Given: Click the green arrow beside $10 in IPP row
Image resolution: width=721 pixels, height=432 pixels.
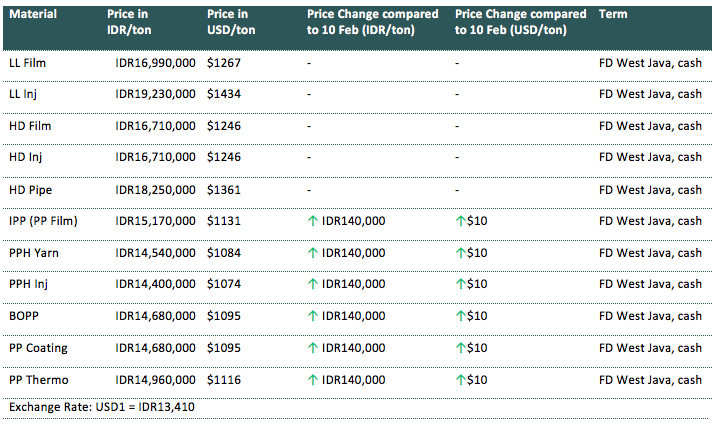Looking at the screenshot, I should pos(460,221).
